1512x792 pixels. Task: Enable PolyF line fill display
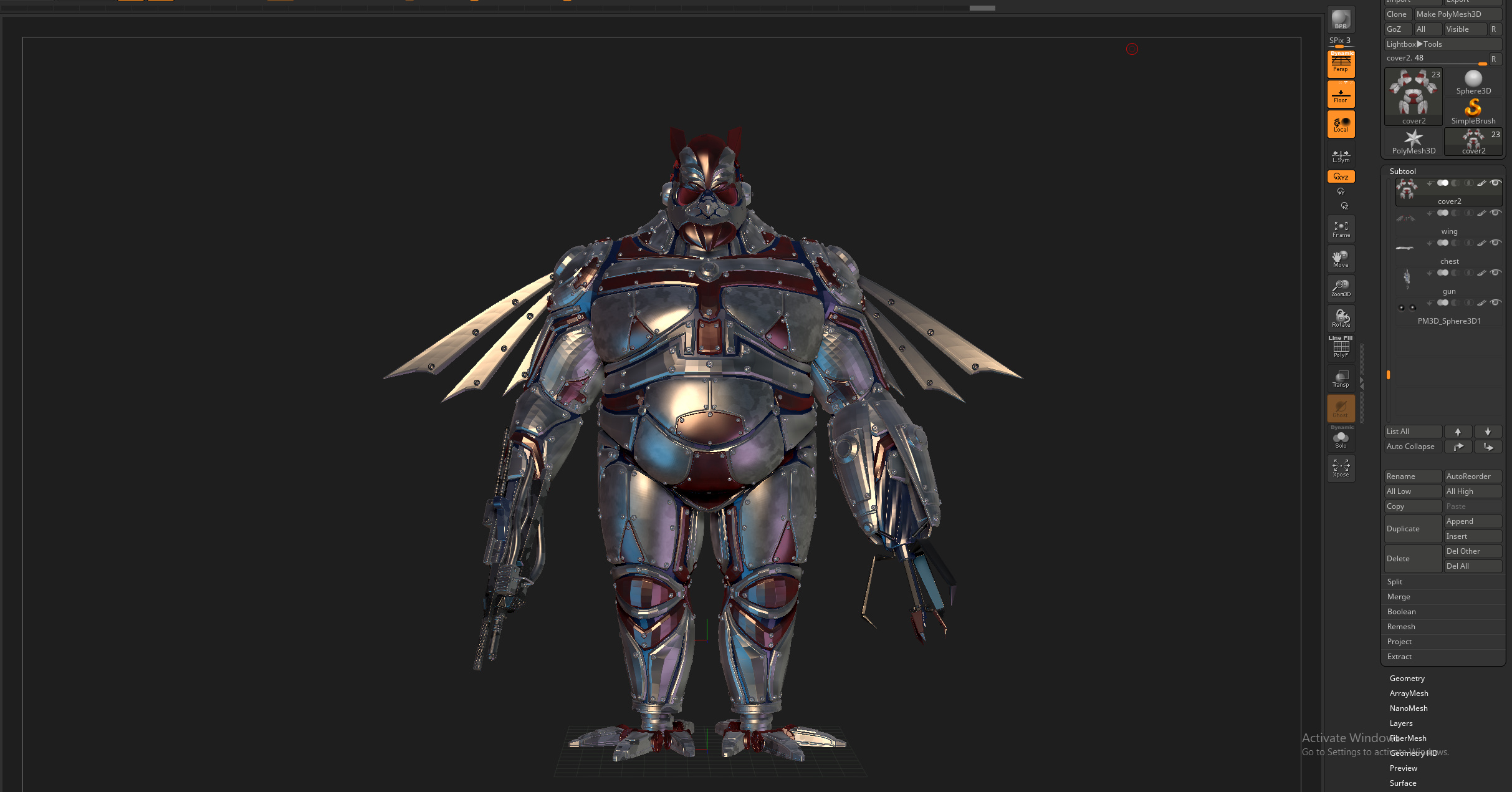click(1341, 347)
